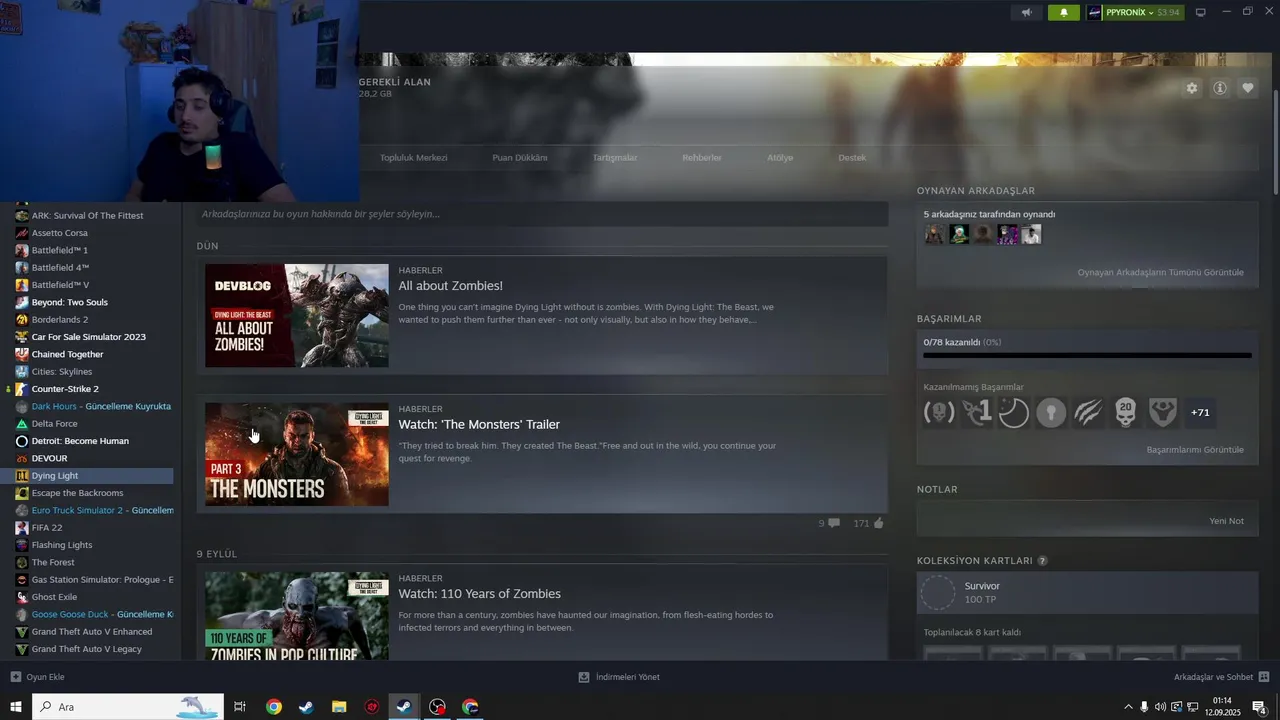The width and height of the screenshot is (1280, 720).
Task: Show game info circle icon
Action: click(1220, 88)
